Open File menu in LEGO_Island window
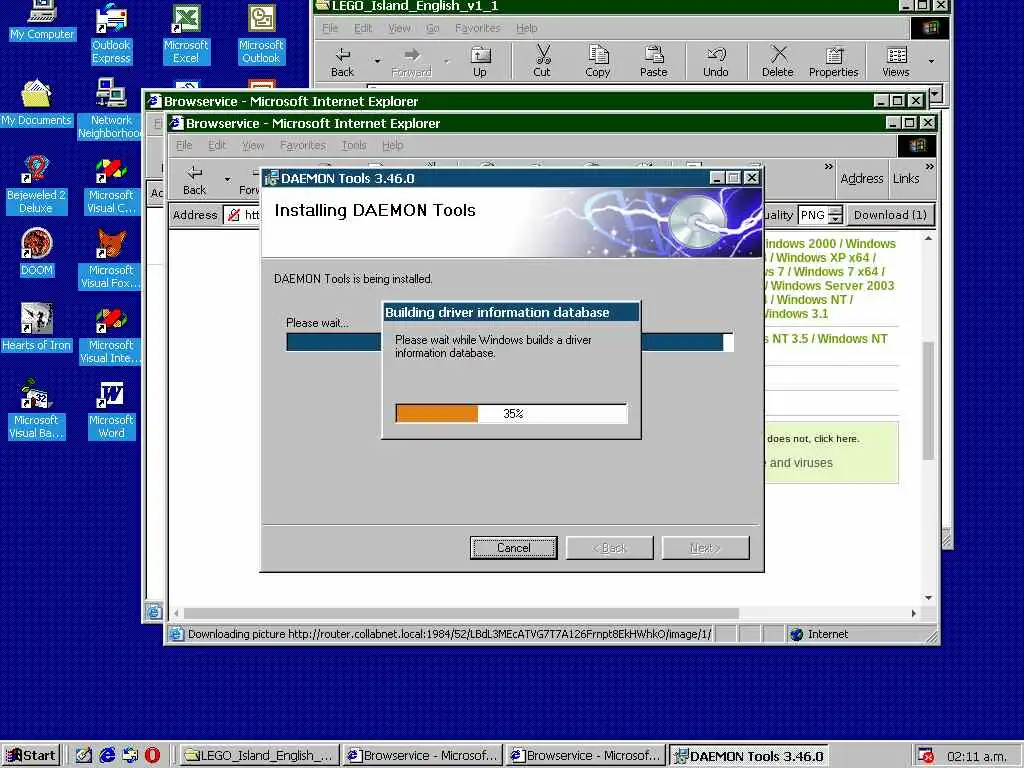Image resolution: width=1024 pixels, height=768 pixels. click(330, 28)
